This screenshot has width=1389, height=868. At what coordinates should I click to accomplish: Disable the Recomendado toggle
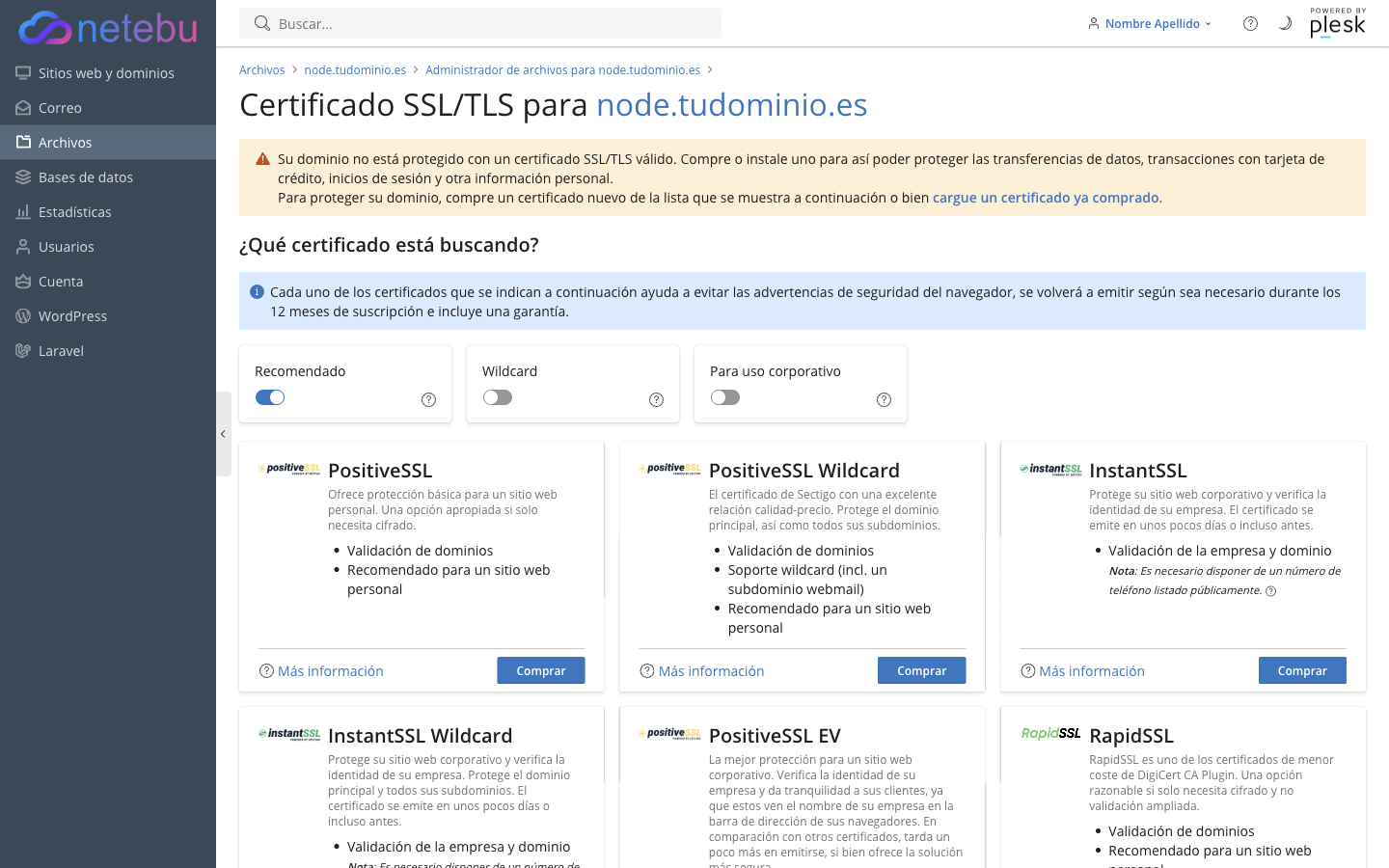270,397
